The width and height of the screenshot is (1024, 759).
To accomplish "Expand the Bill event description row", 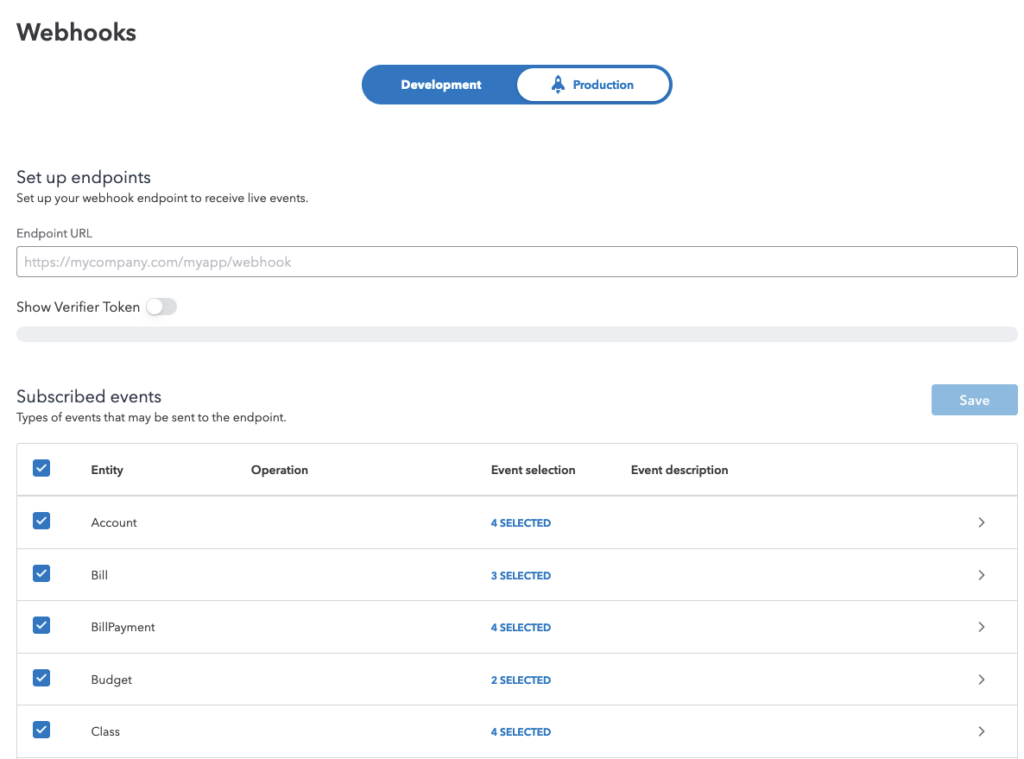I will pyautogui.click(x=981, y=575).
